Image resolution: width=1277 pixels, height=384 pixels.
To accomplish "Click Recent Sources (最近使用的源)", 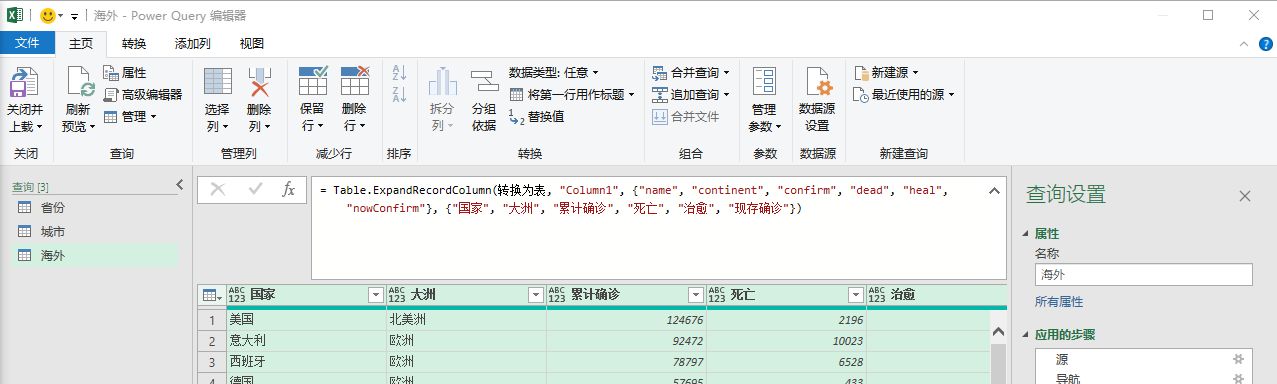I will [x=905, y=94].
